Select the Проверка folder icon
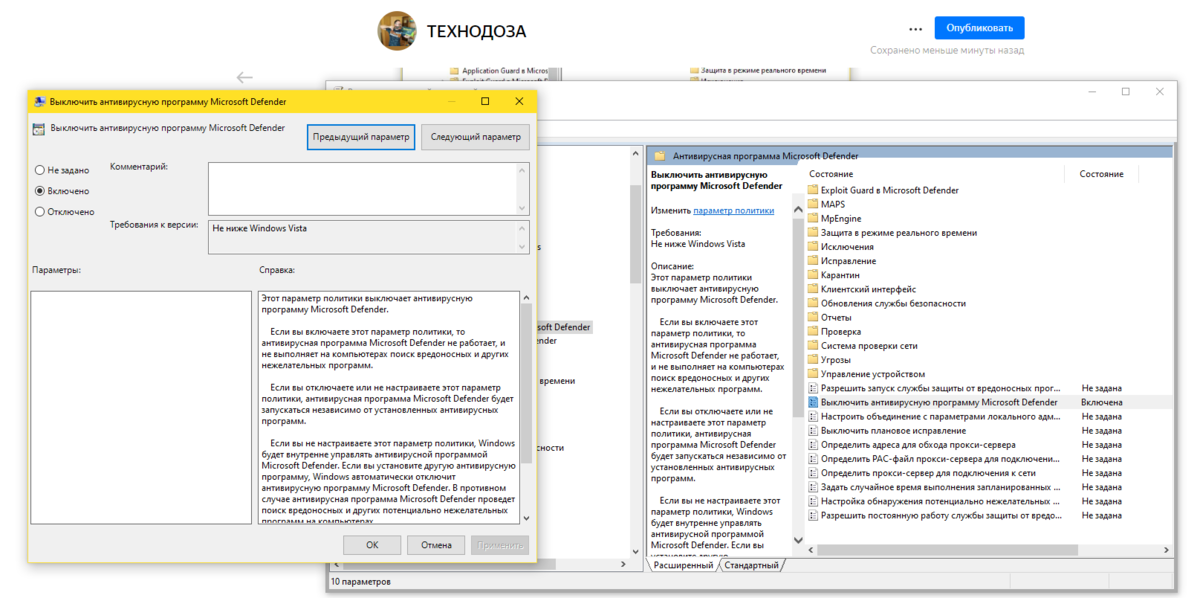Viewport: 1200px width, 598px height. (x=813, y=331)
